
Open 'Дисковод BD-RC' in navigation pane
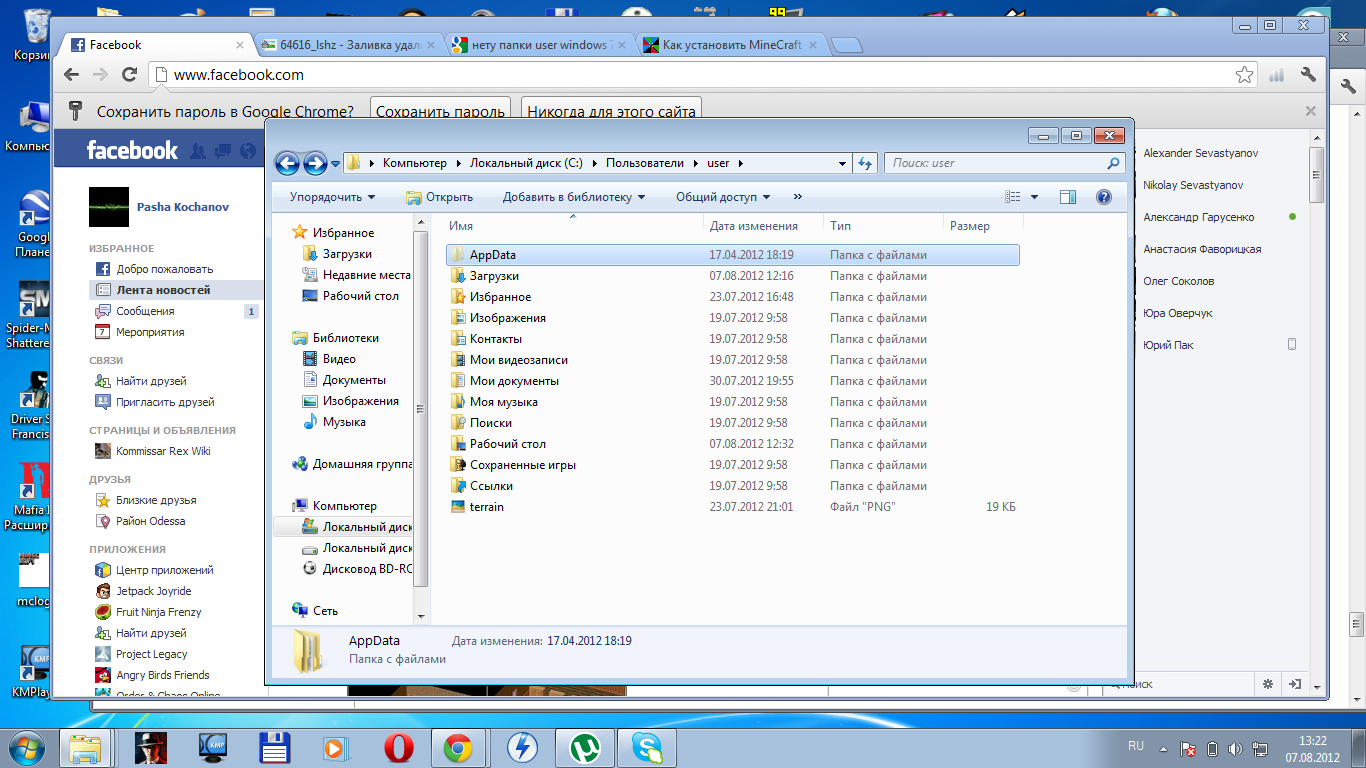point(357,569)
